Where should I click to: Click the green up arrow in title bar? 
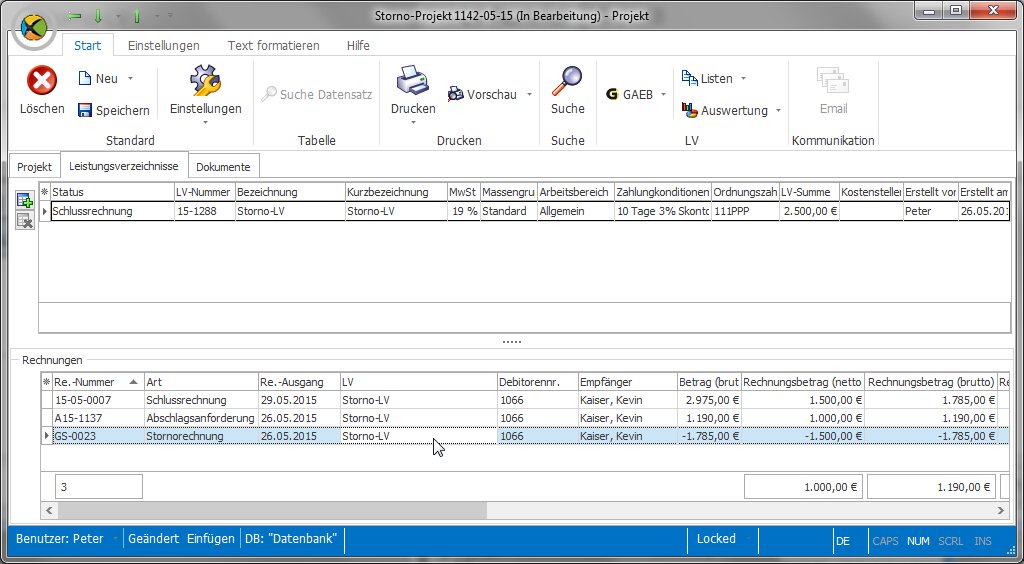[x=139, y=15]
